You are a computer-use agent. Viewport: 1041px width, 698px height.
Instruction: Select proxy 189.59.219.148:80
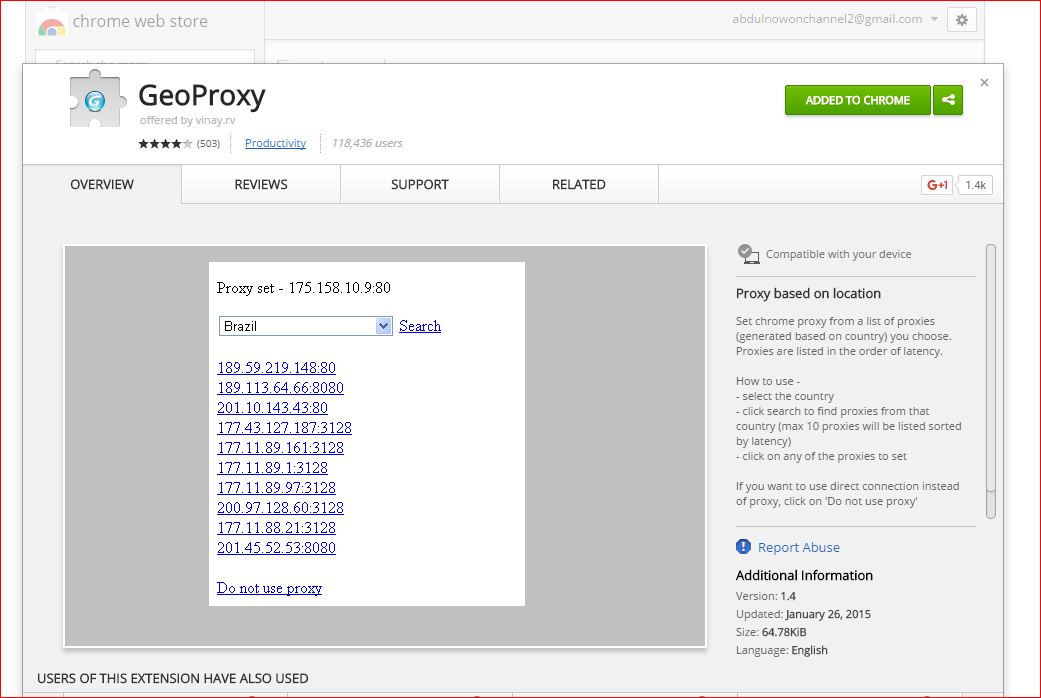[x=276, y=368]
